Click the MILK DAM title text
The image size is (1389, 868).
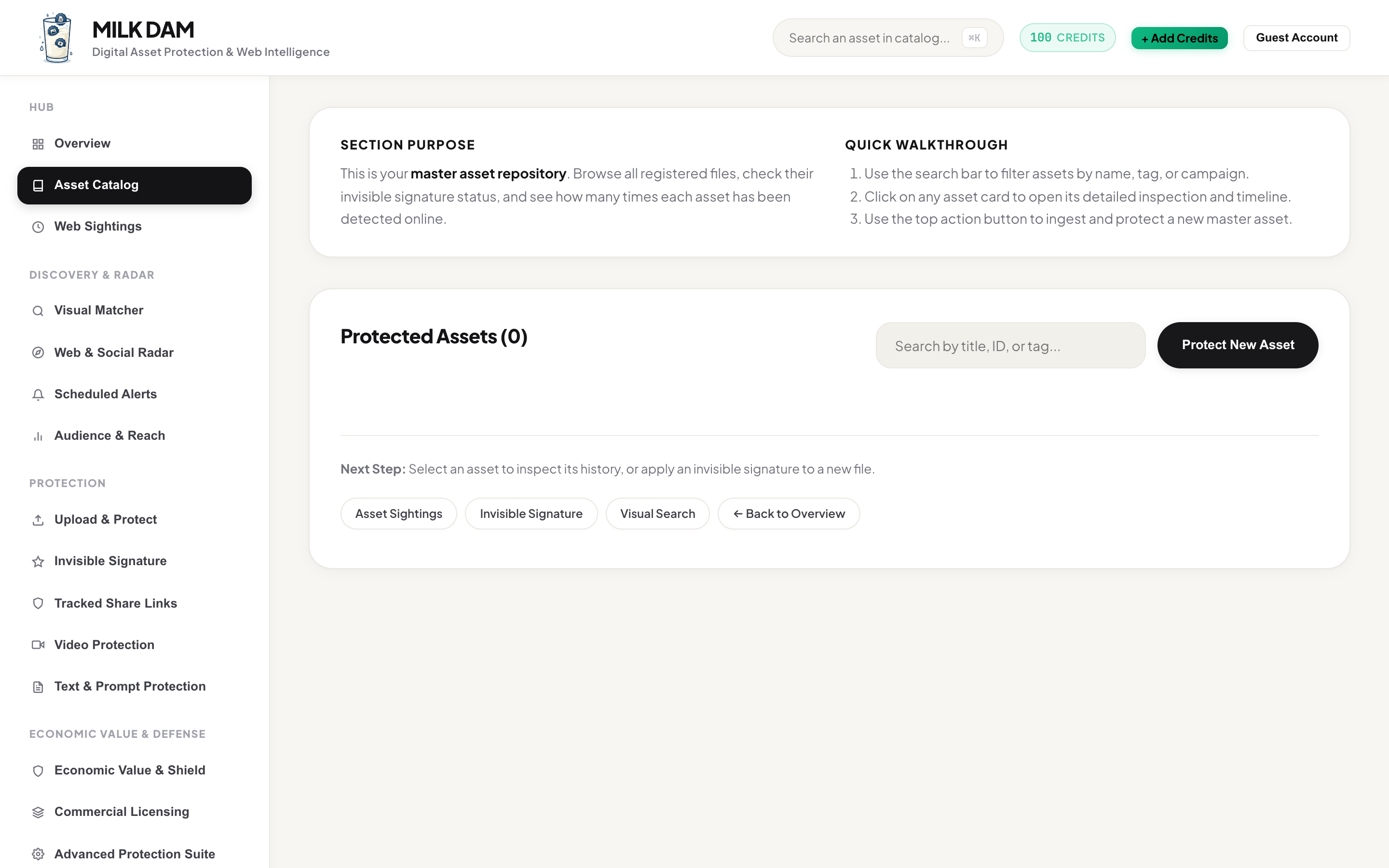click(x=143, y=30)
